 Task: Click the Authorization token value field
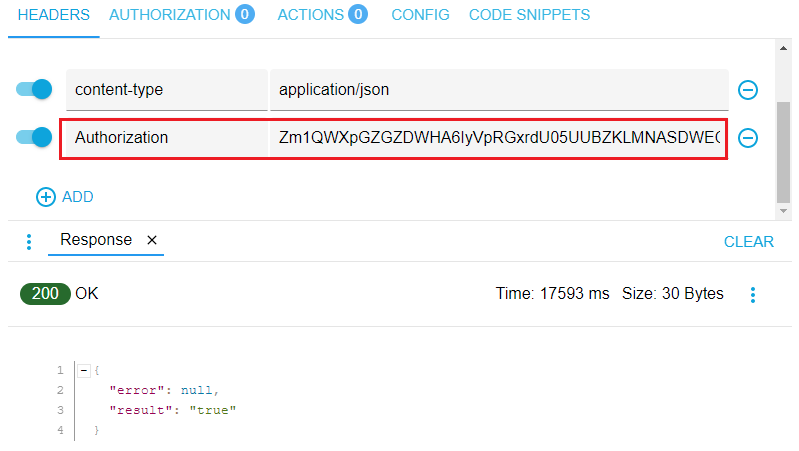click(x=498, y=138)
